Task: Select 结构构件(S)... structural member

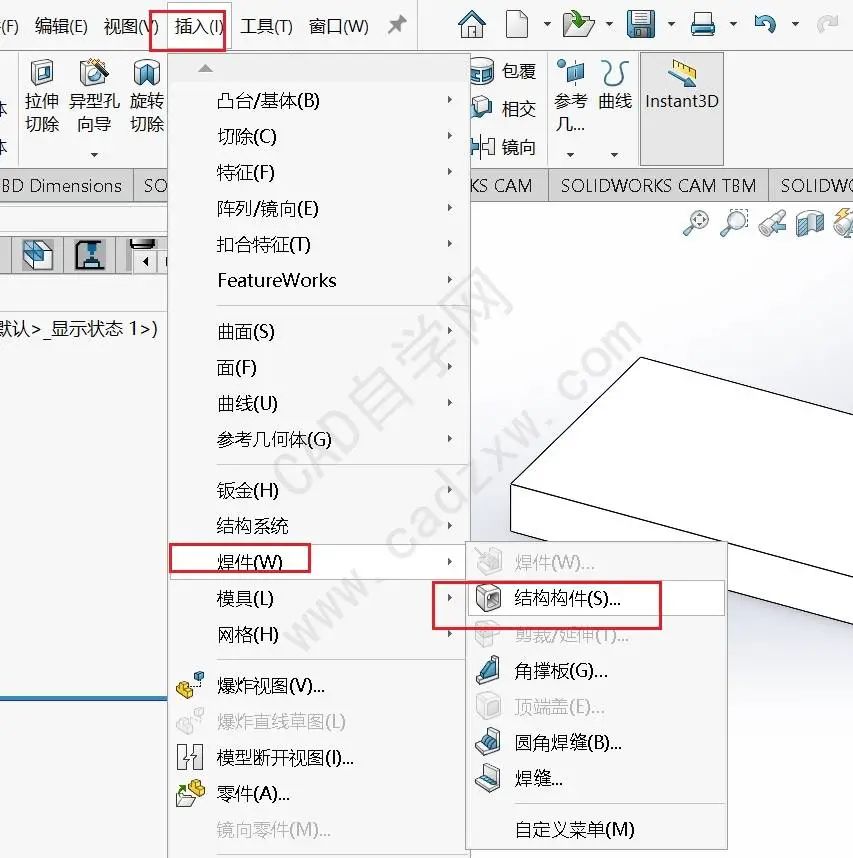Action: (596, 598)
